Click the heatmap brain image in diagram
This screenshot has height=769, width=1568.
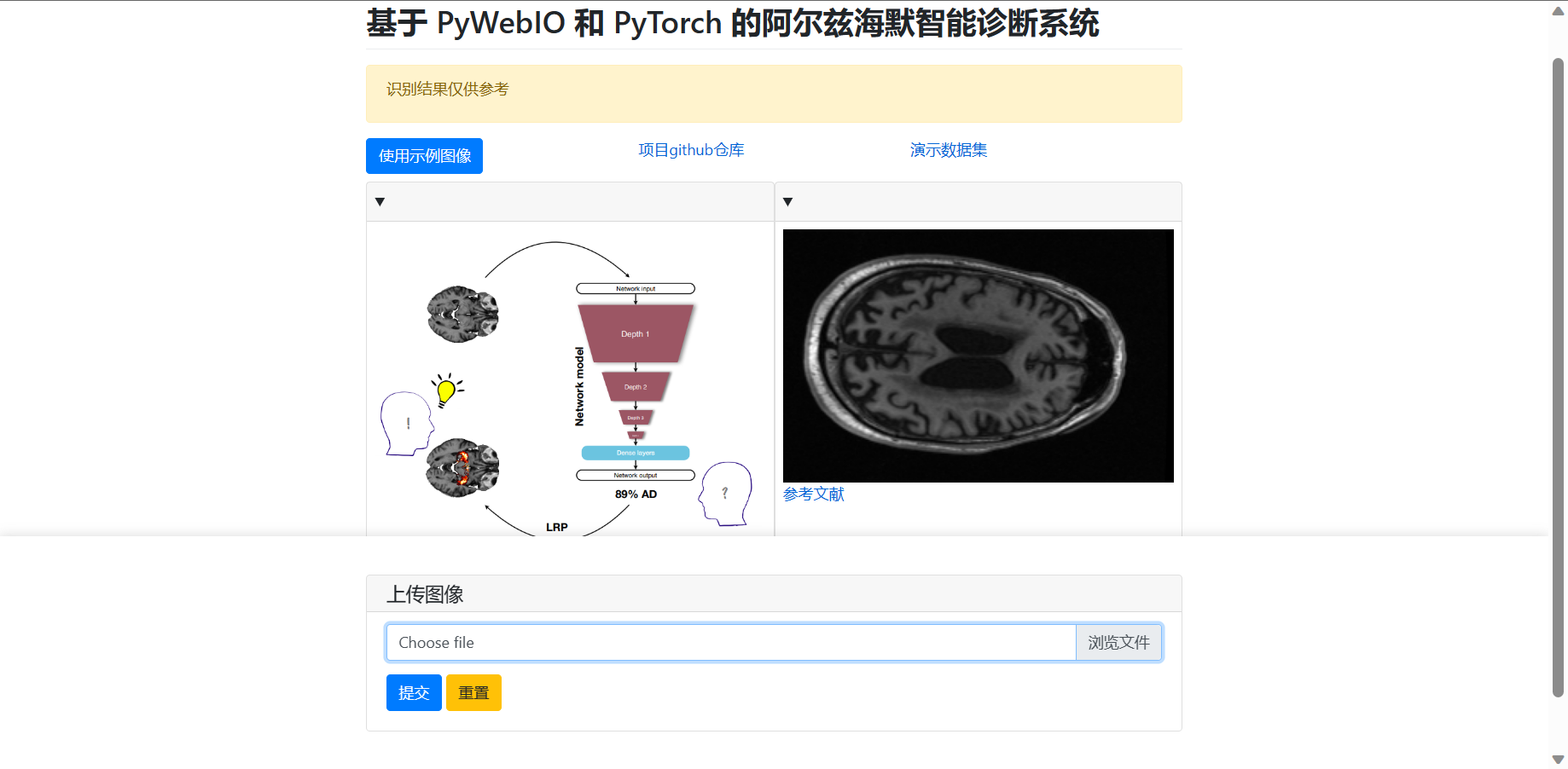pyautogui.click(x=462, y=468)
